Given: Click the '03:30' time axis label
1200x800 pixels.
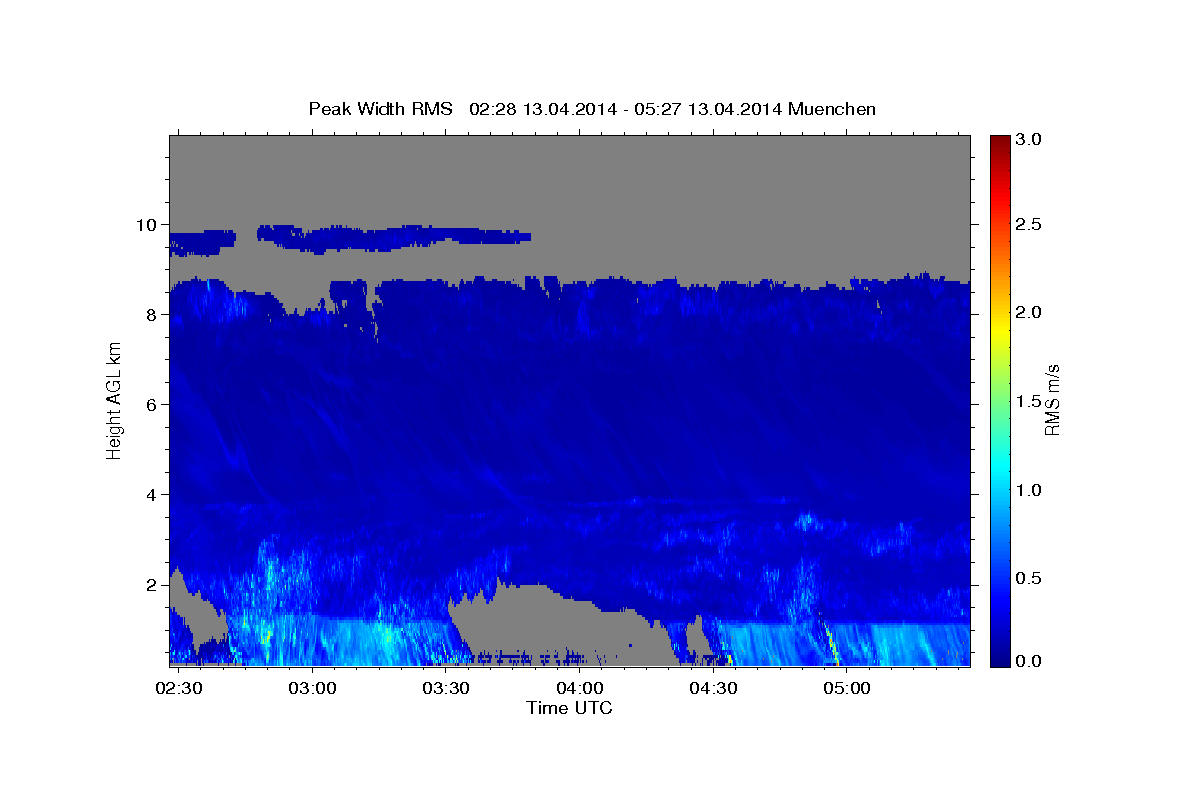Looking at the screenshot, I should pyautogui.click(x=446, y=689).
